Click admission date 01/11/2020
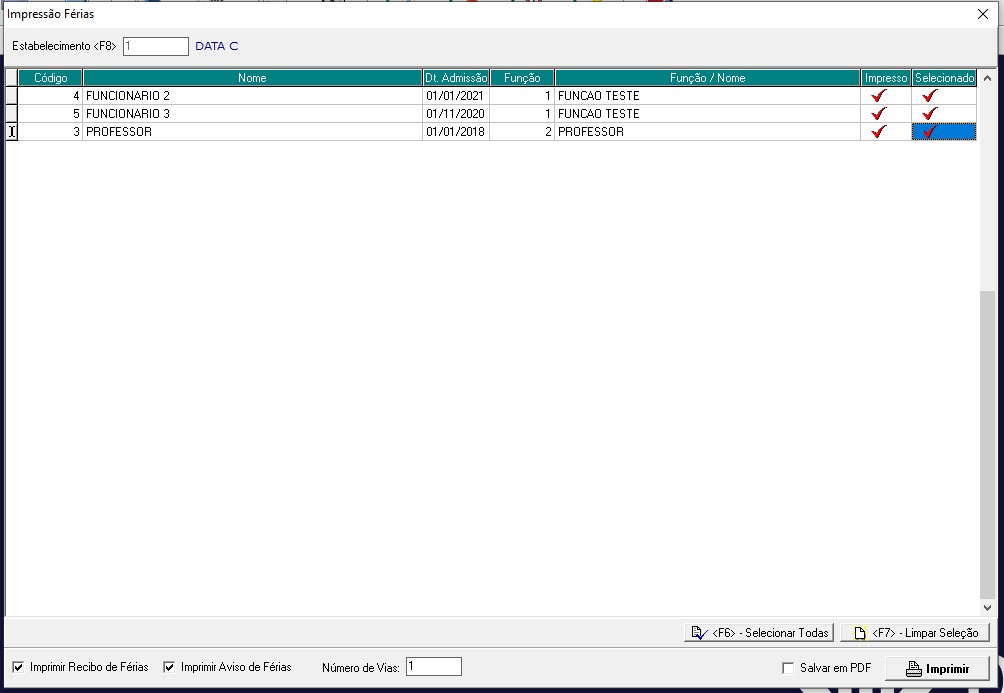 (x=456, y=113)
